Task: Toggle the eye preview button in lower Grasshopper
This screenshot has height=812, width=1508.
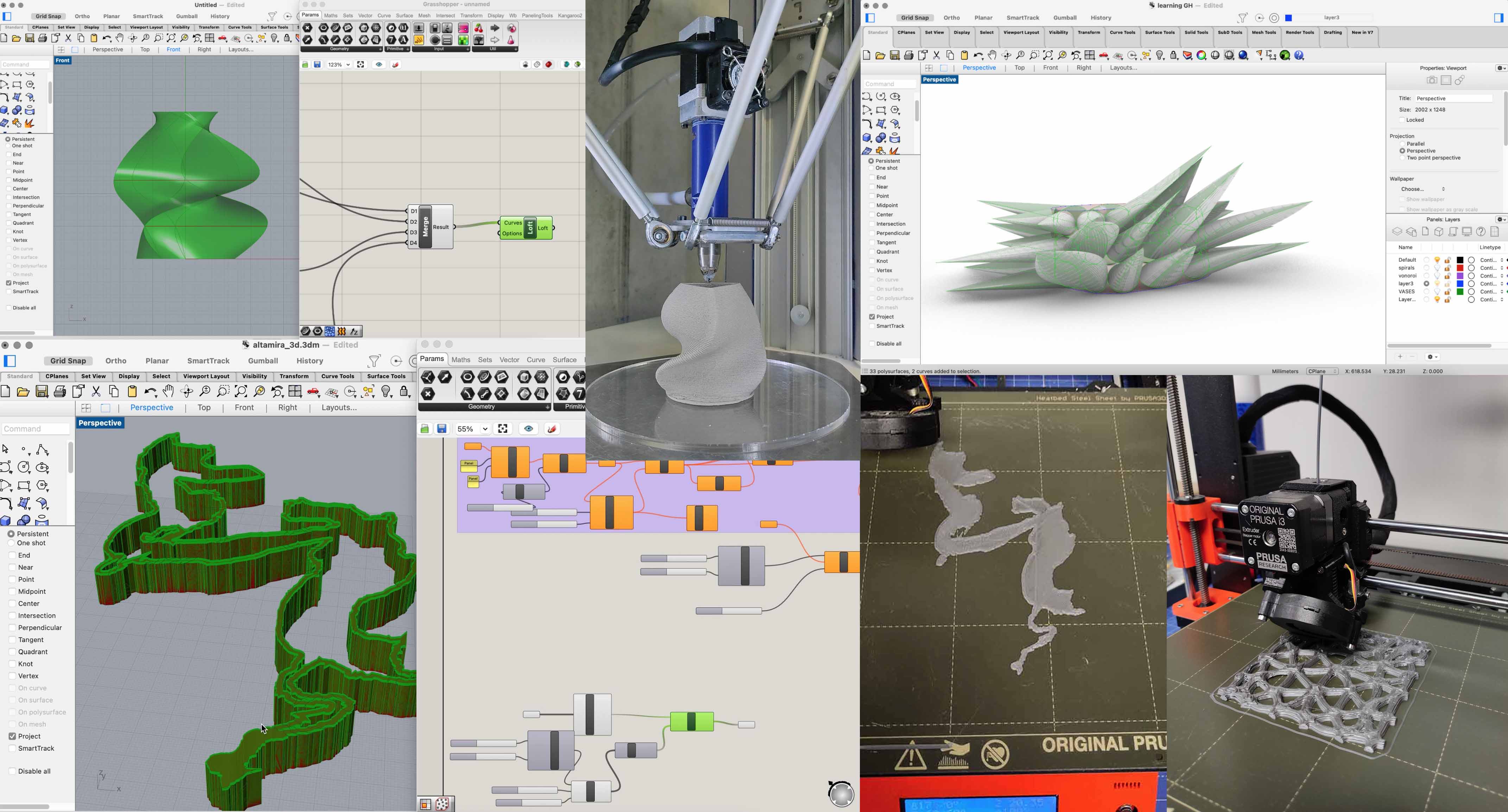Action: (528, 429)
